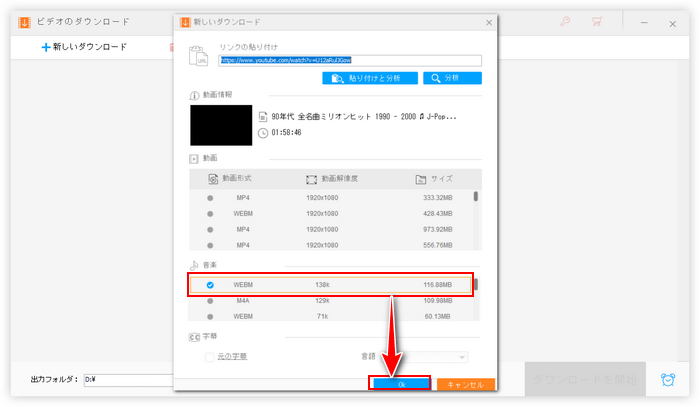Click the video info circle icon
The image size is (700, 407).
pos(194,95)
